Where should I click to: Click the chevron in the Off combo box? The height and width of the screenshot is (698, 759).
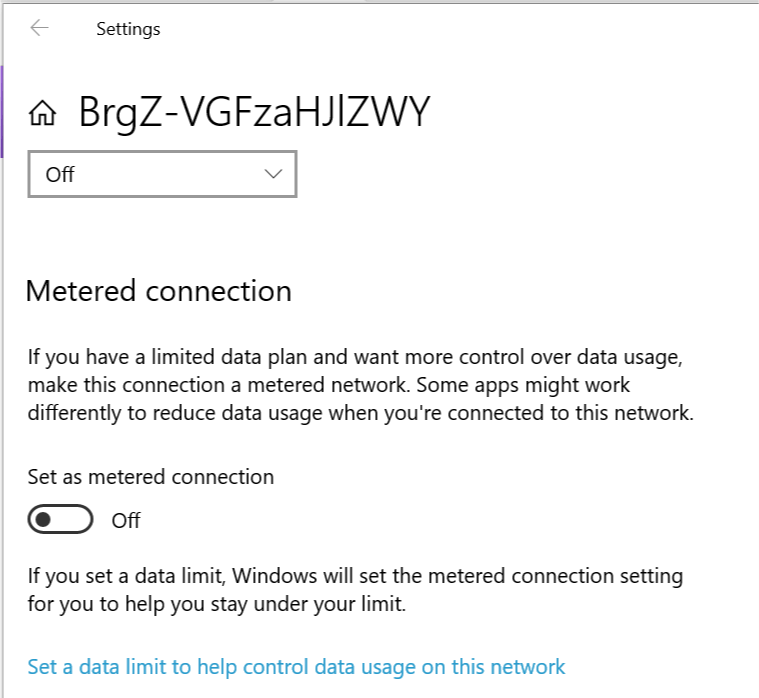tap(273, 174)
